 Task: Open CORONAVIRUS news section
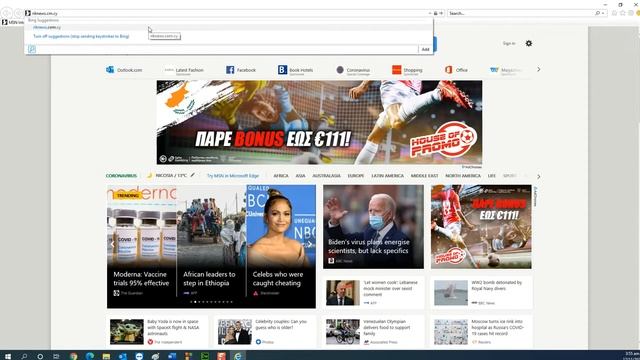[121, 176]
